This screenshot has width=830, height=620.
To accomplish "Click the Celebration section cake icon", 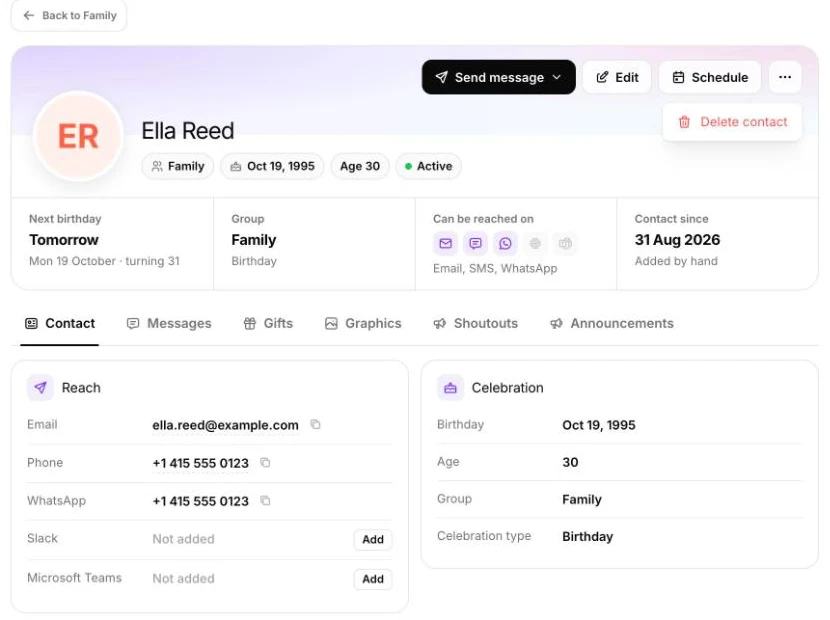I will click(450, 388).
